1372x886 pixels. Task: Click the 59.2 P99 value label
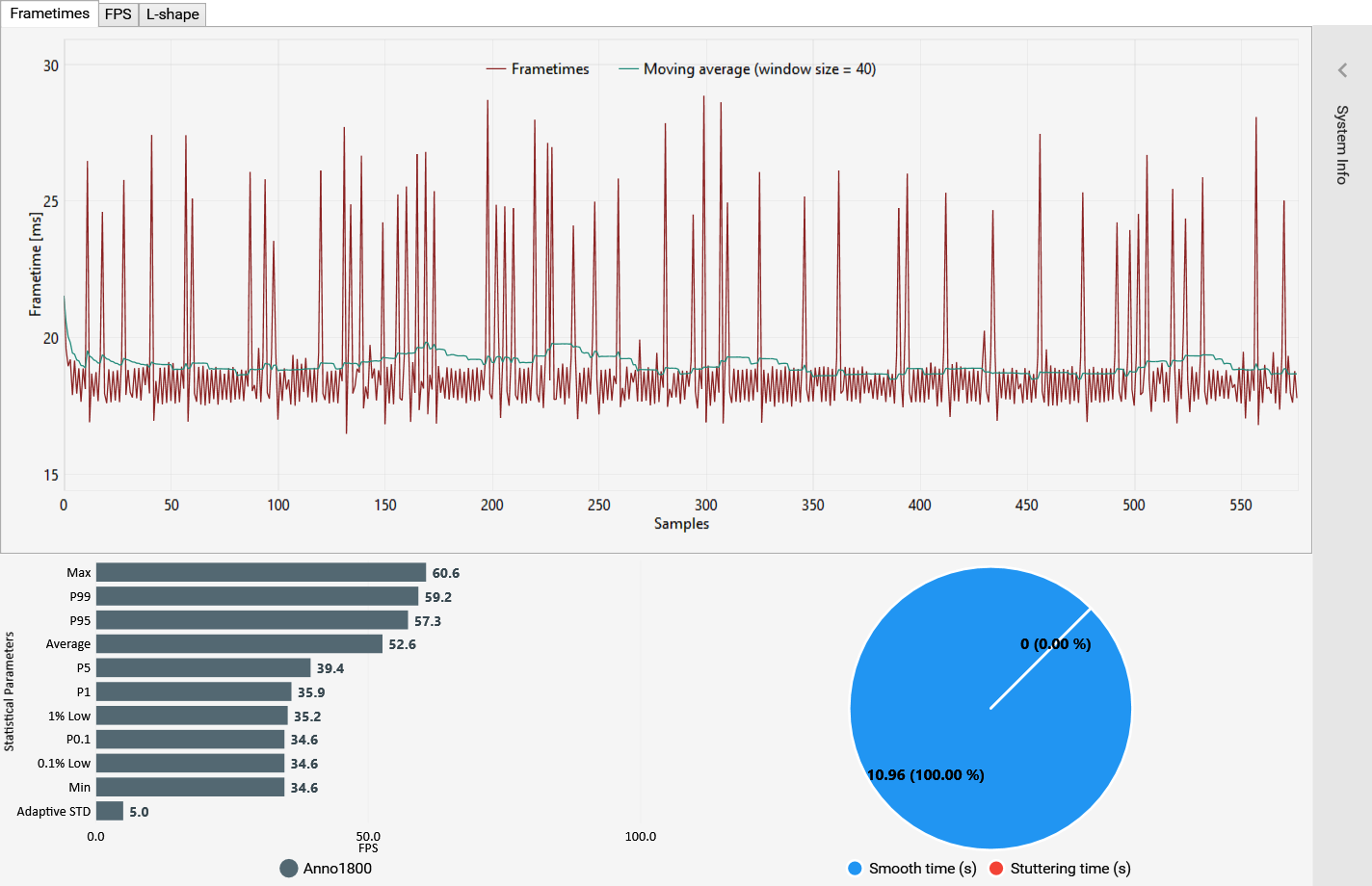438,597
